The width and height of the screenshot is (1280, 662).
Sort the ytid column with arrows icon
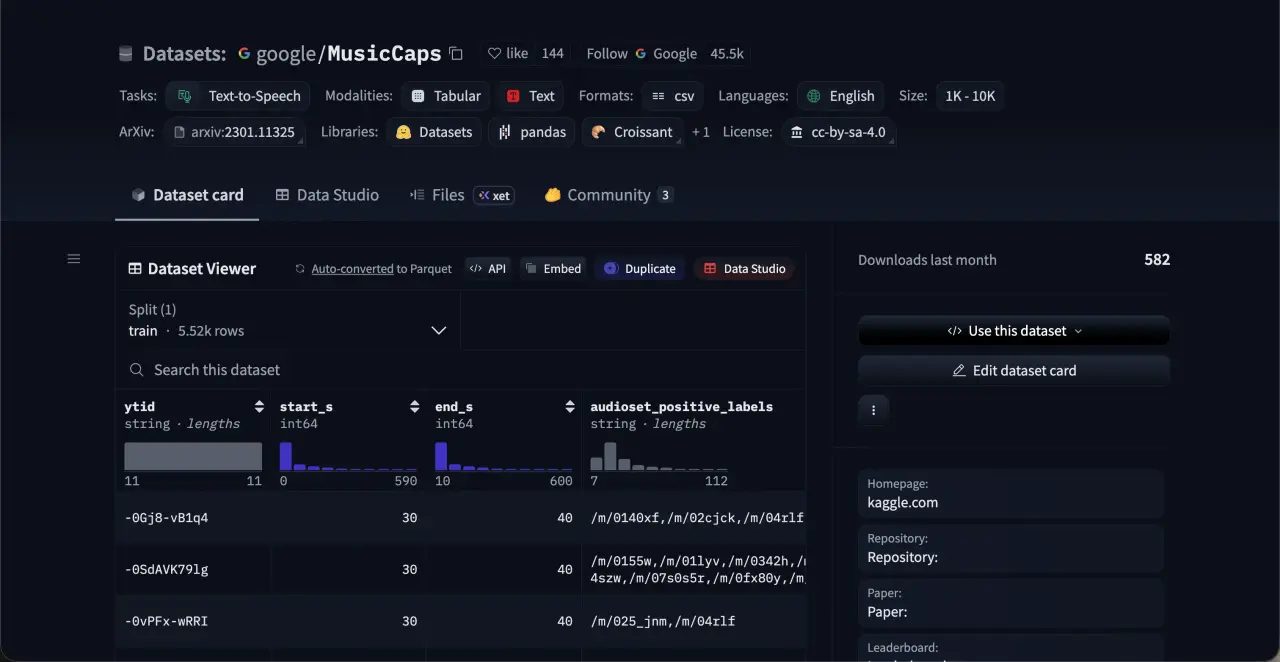(x=259, y=407)
